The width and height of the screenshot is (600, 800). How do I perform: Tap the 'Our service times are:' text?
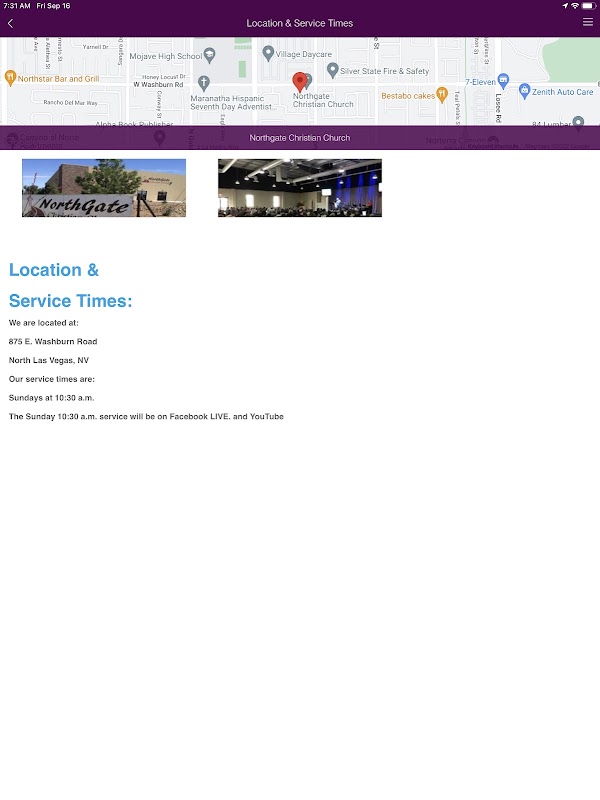[52, 379]
